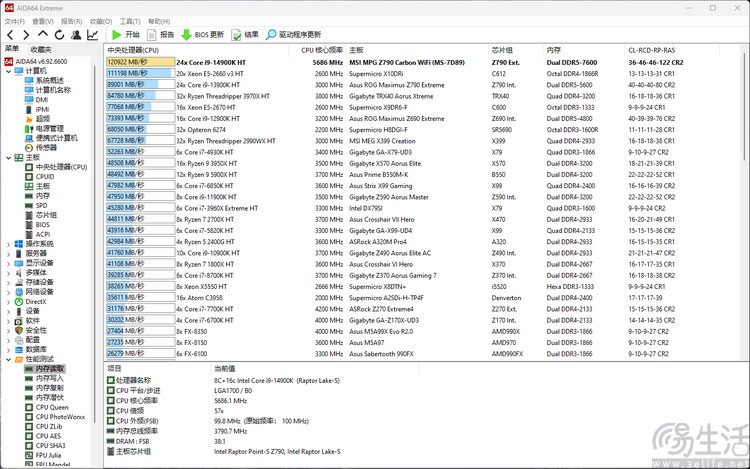Open the 超频 flame item
The image size is (750, 469).
click(x=38, y=119)
